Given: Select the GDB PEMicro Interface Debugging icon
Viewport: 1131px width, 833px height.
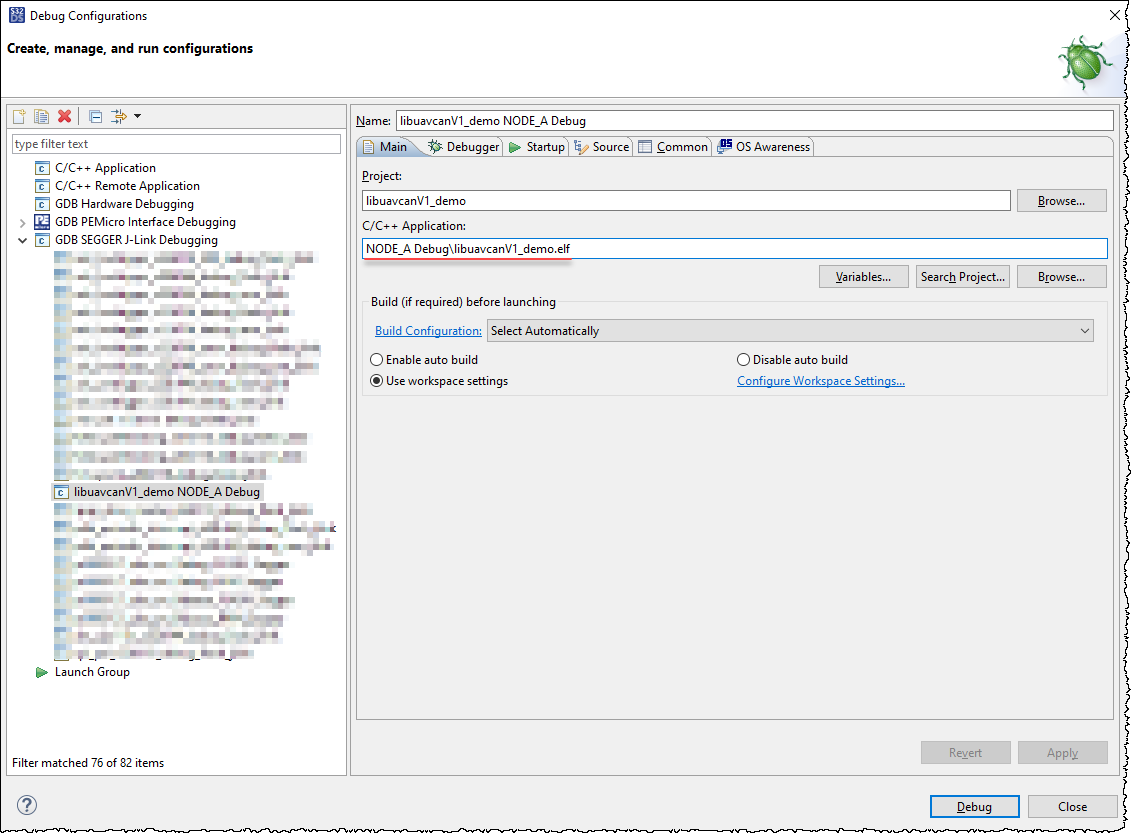Looking at the screenshot, I should [42, 222].
